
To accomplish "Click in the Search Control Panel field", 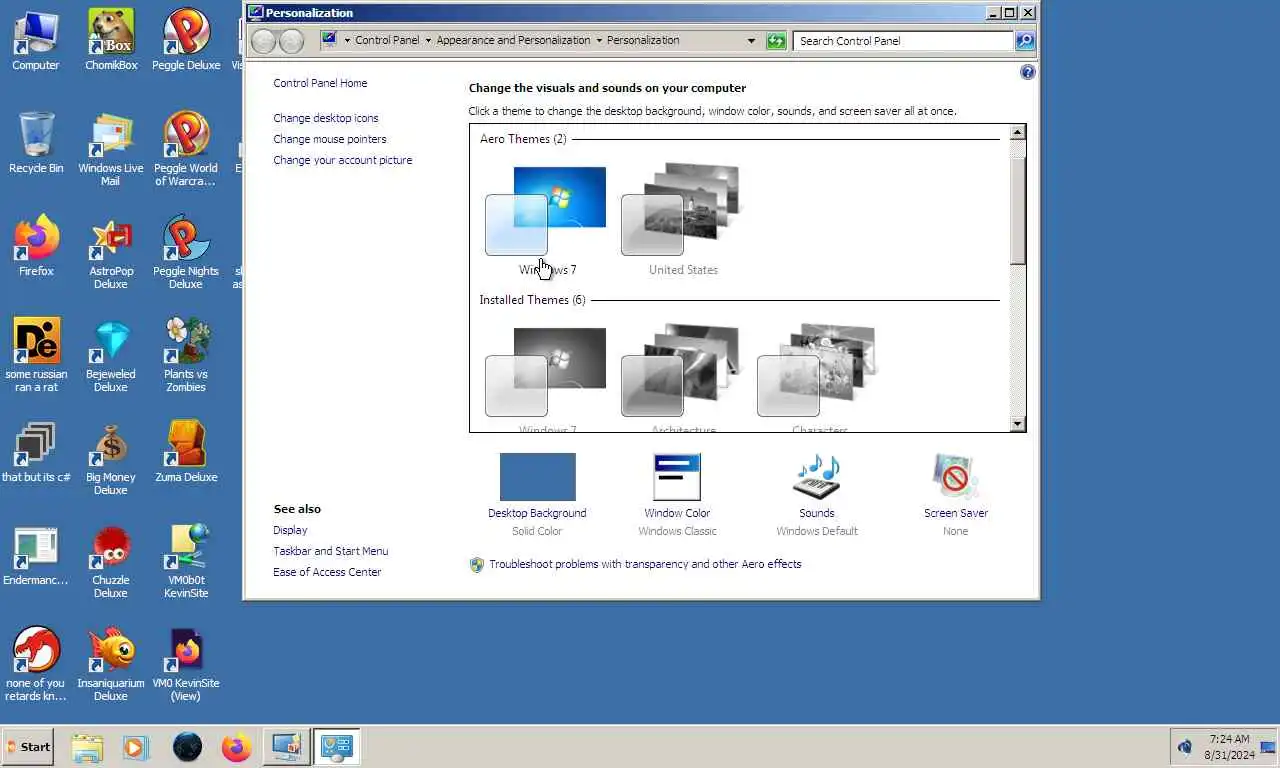I will [905, 41].
